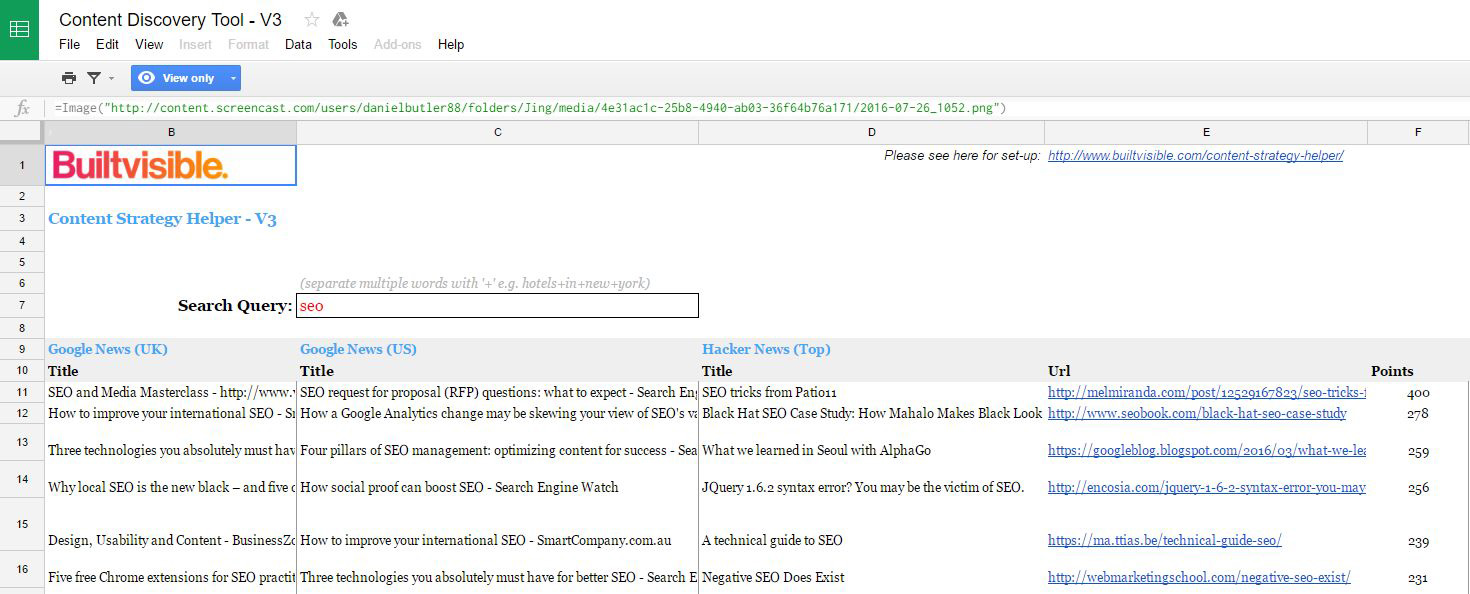Select the cell with 400 points

click(1418, 393)
